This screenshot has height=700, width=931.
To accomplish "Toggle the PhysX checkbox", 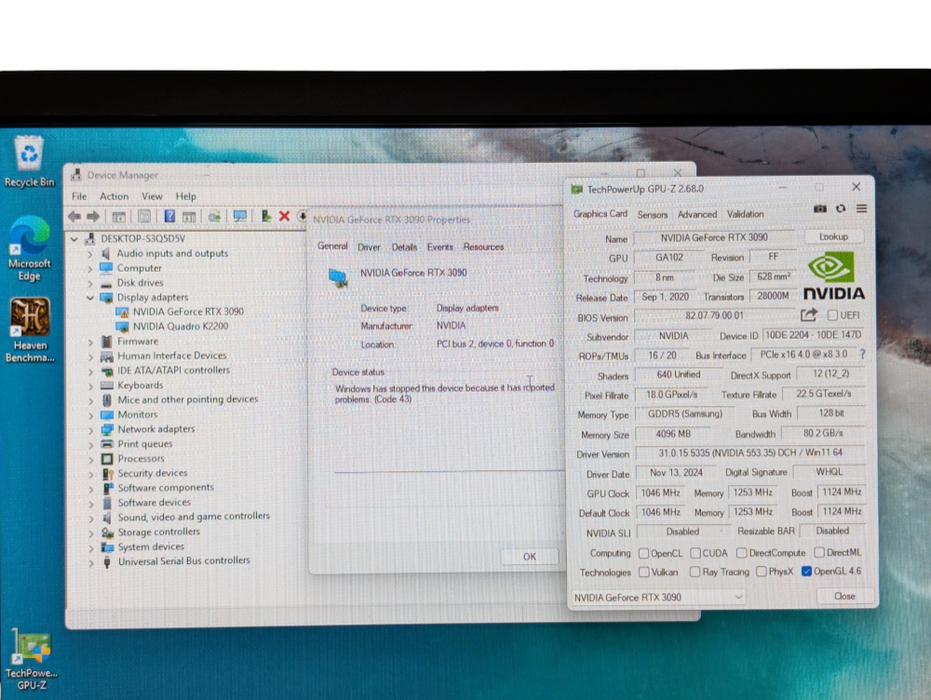I will click(761, 571).
